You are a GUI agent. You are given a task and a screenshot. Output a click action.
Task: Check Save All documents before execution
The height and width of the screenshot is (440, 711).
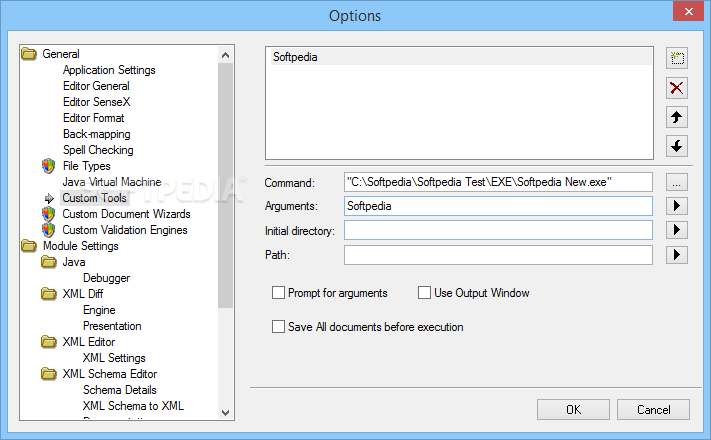point(278,327)
